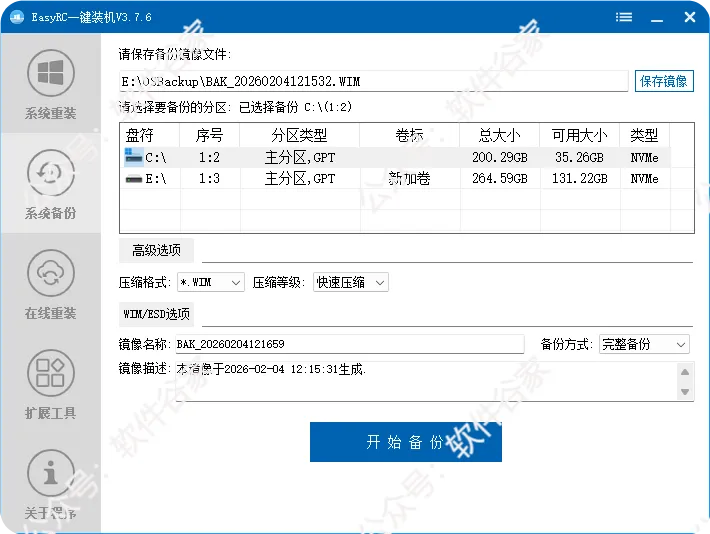
Task: Click the 保存镜像 button
Action: 664,81
